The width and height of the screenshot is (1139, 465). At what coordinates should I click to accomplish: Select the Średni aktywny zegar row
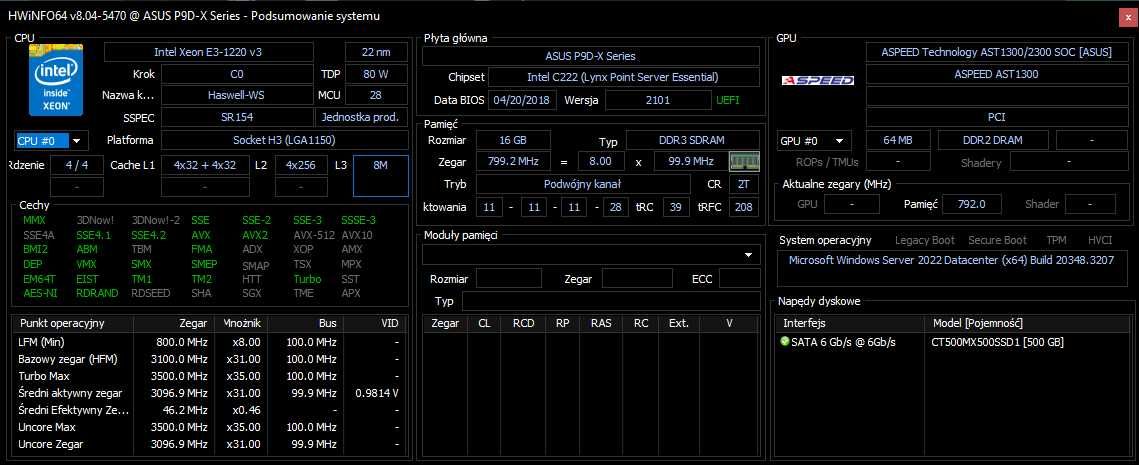pos(210,393)
